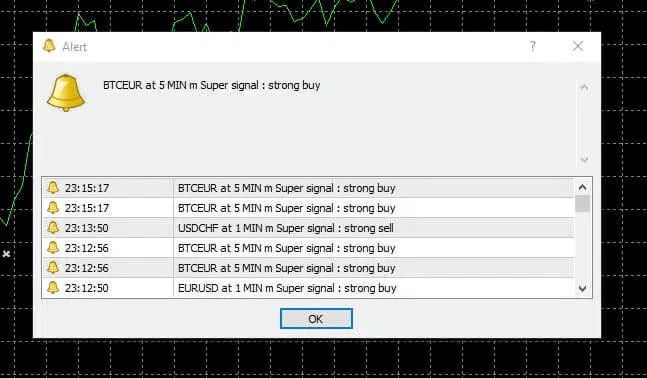Click bell icon in 23:13:50 row
This screenshot has height=378, width=647.
tap(53, 227)
